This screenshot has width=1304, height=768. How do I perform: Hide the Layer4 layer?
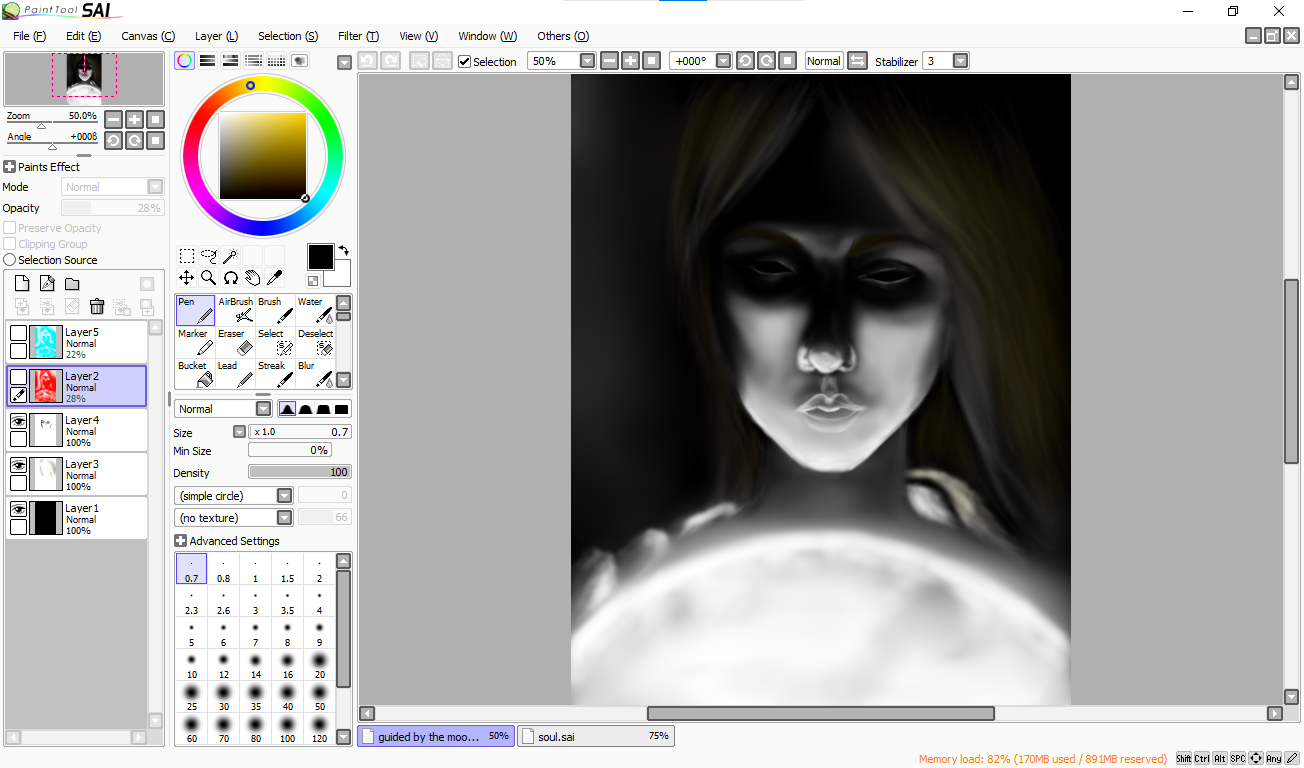(18, 421)
